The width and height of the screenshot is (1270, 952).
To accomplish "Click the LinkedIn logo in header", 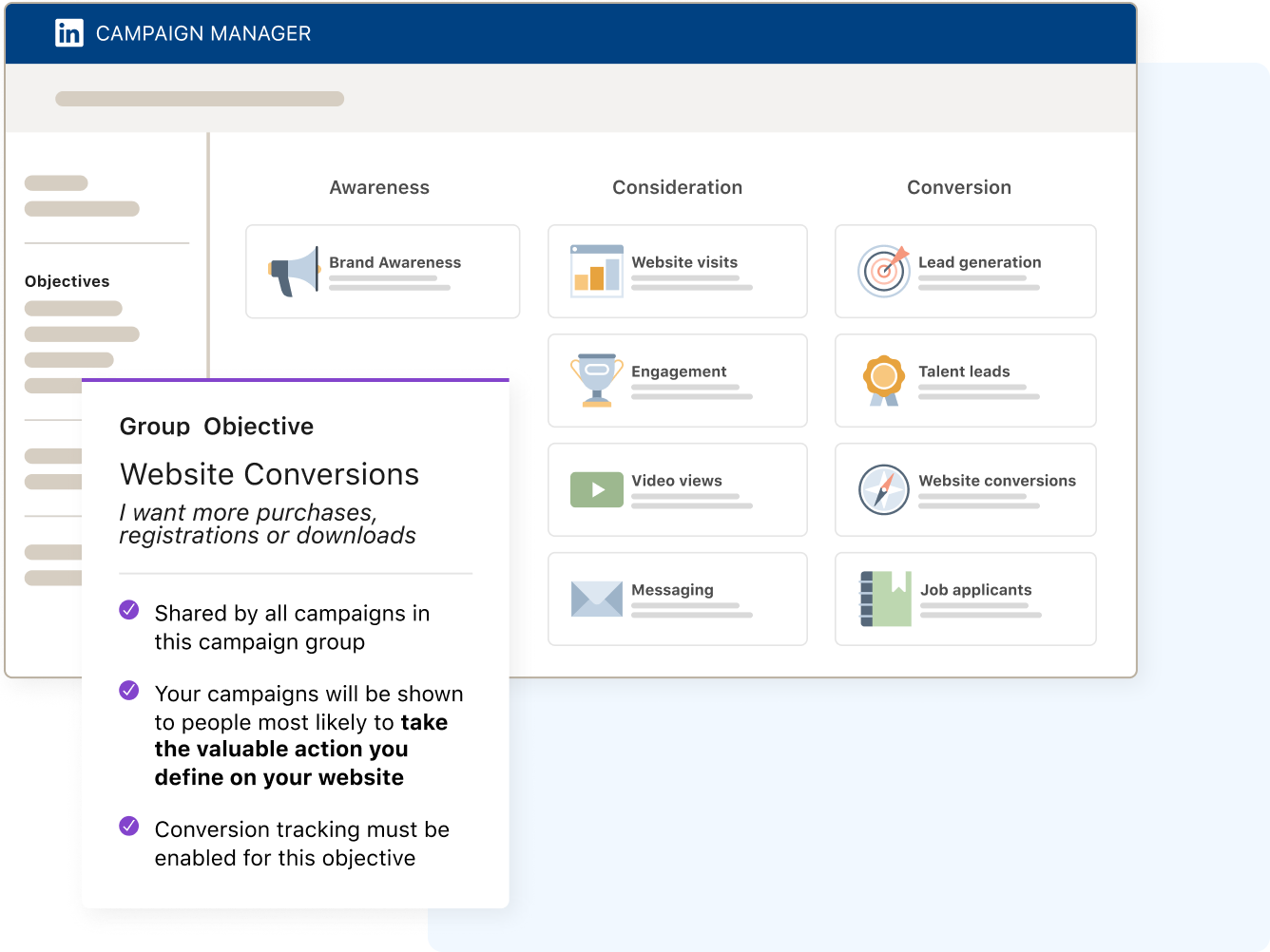I will (69, 33).
